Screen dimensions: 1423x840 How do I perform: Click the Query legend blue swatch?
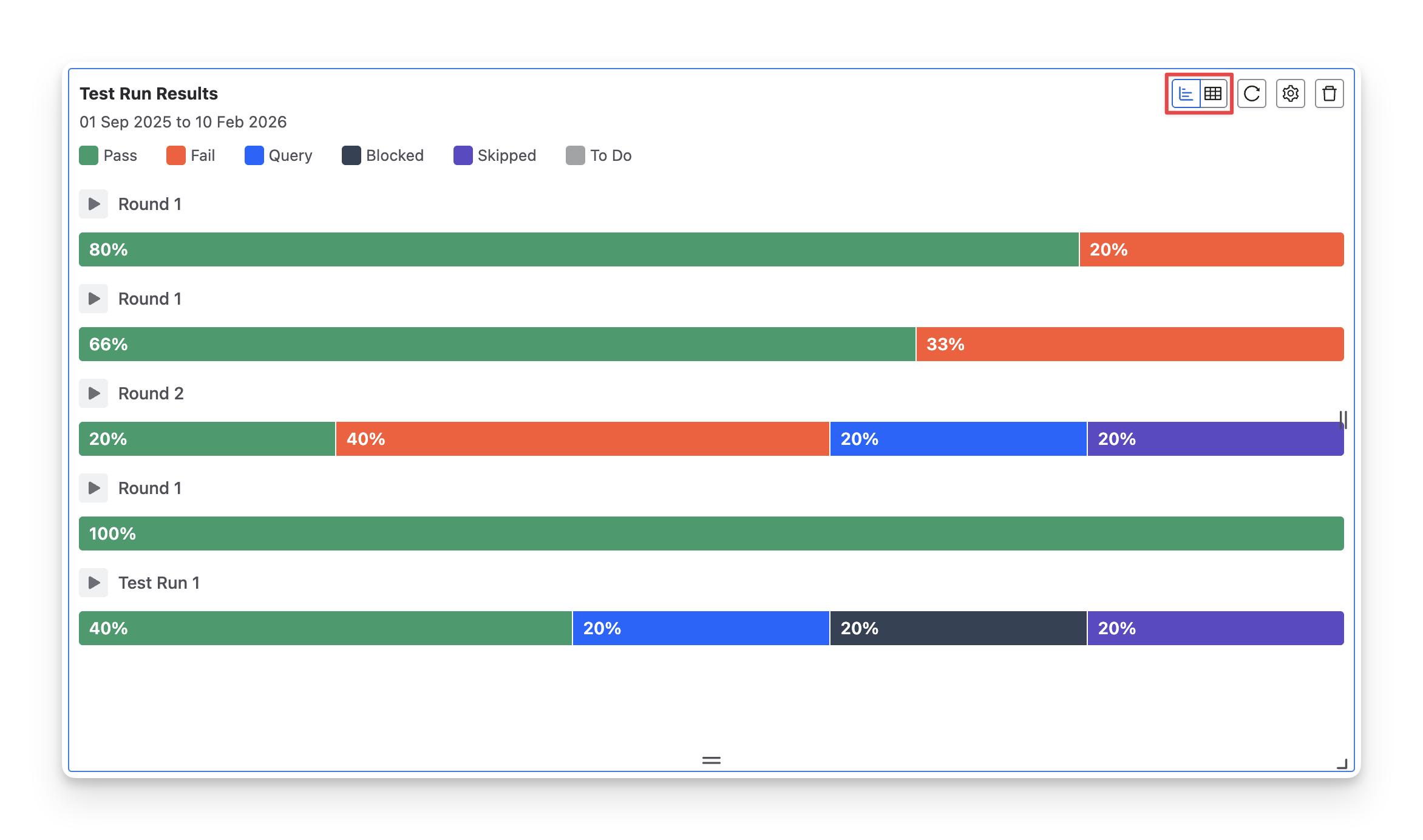pyautogui.click(x=254, y=155)
